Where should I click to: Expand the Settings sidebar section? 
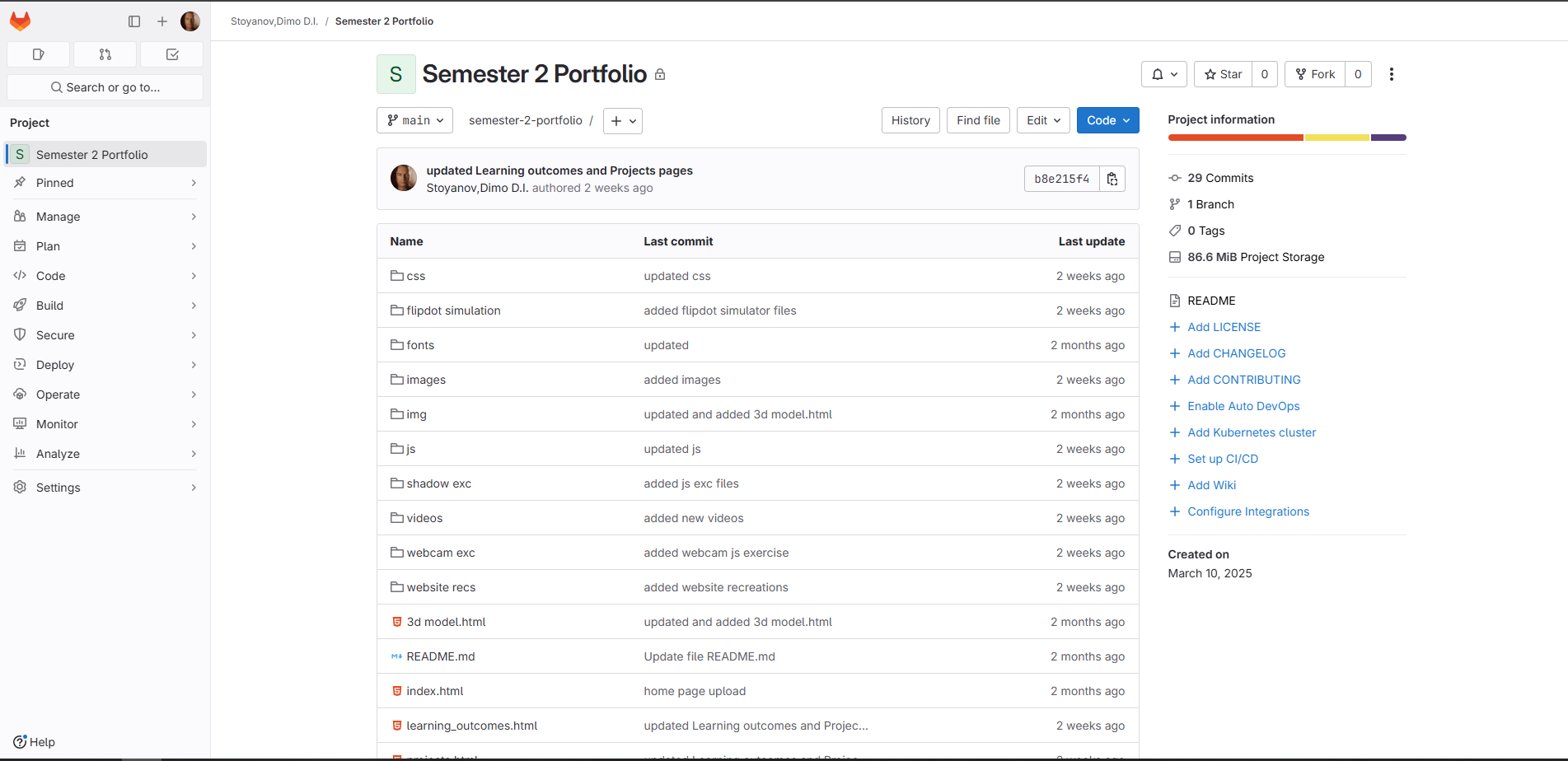(105, 488)
